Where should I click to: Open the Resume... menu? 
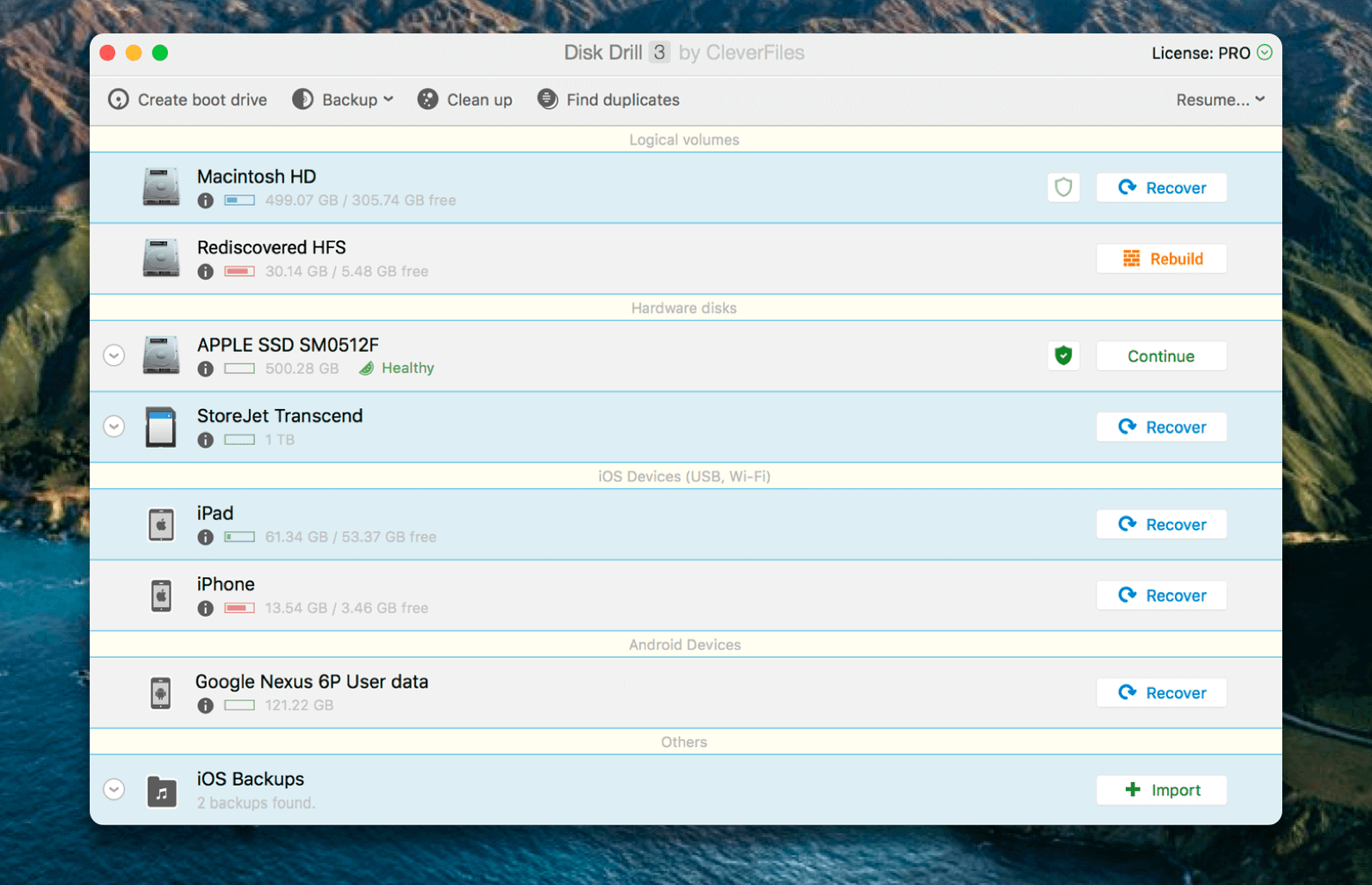tap(1220, 99)
